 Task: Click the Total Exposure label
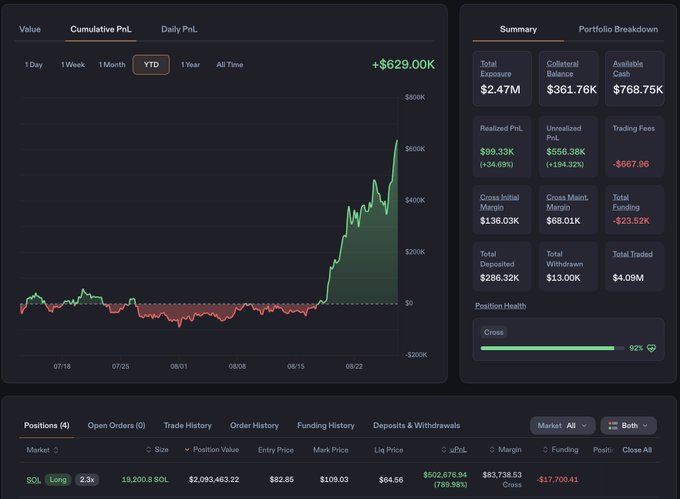tap(495, 68)
